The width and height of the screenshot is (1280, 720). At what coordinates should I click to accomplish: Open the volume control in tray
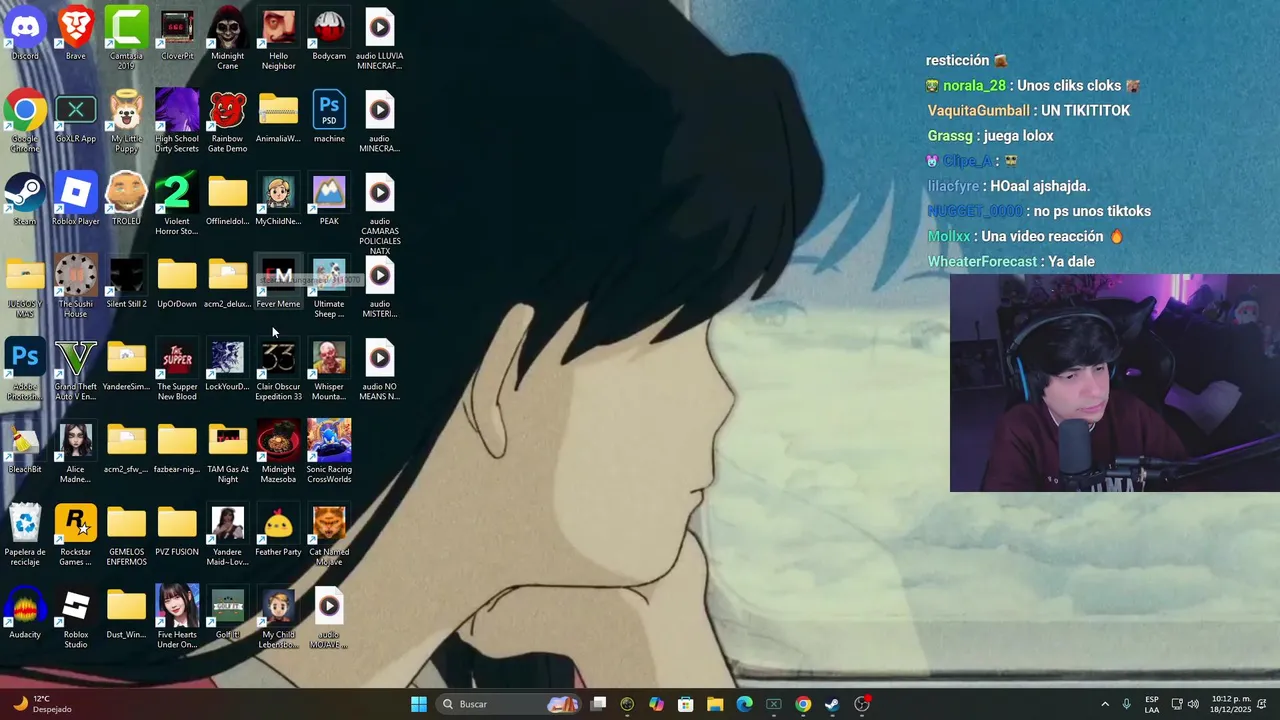(1193, 704)
